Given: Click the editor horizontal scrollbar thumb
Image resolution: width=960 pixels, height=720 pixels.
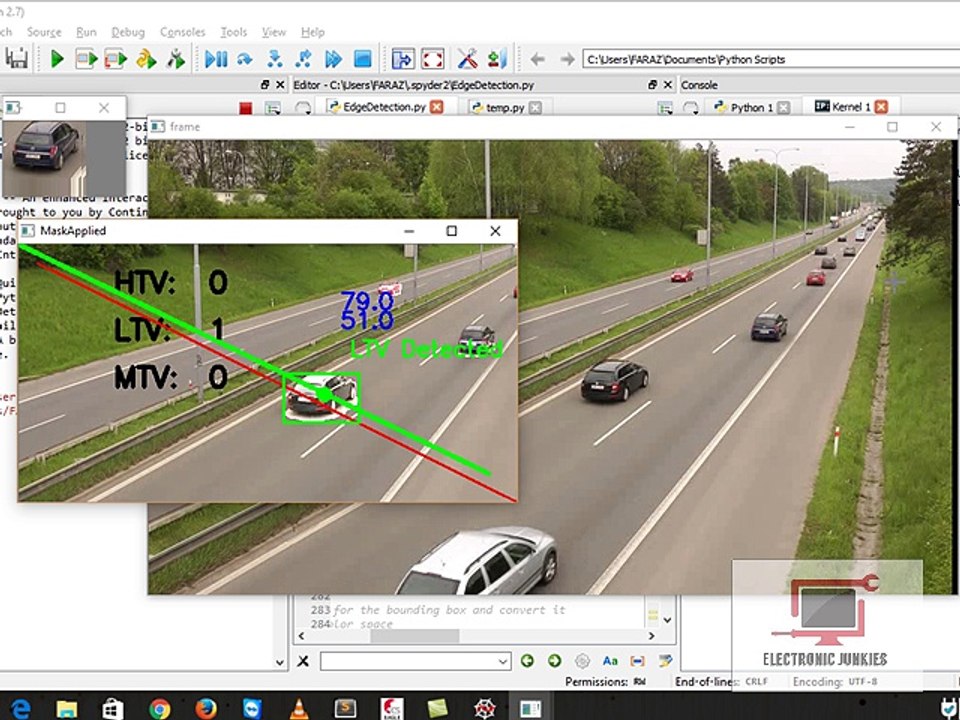Looking at the screenshot, I should (x=414, y=636).
